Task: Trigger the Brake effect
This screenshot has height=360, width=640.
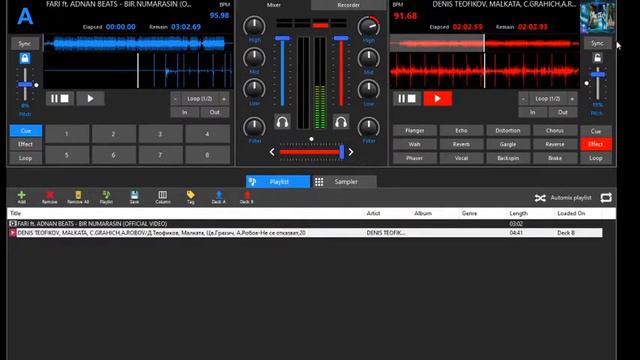Action: pos(555,158)
